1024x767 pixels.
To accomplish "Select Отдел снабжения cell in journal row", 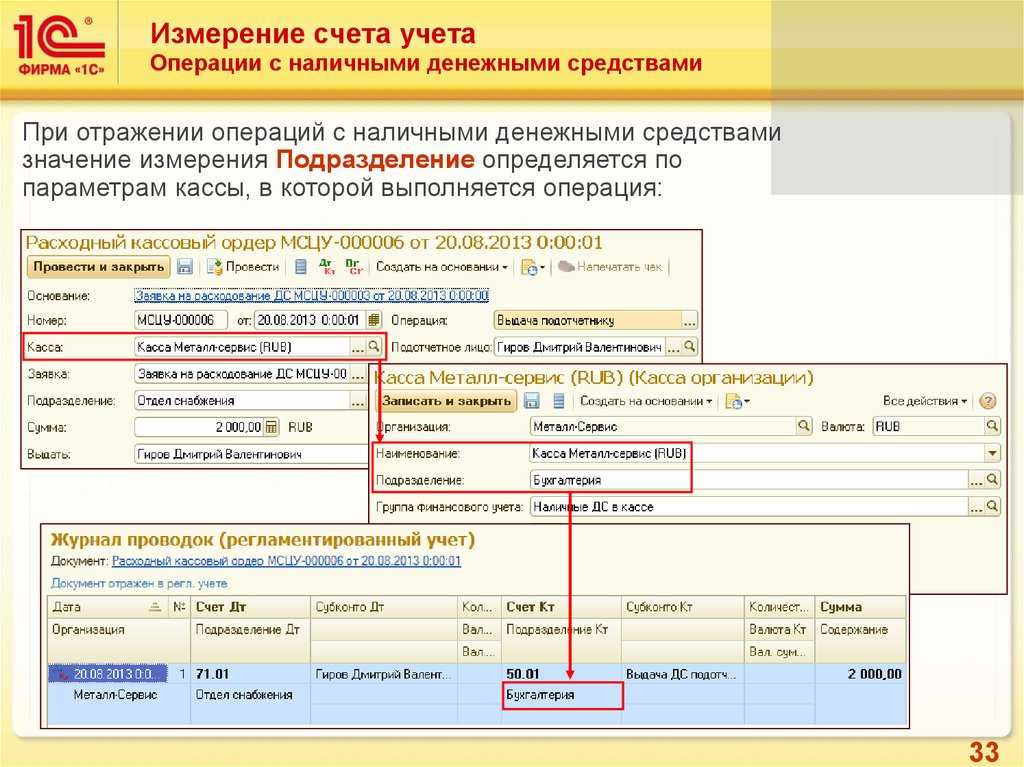I will (x=250, y=695).
